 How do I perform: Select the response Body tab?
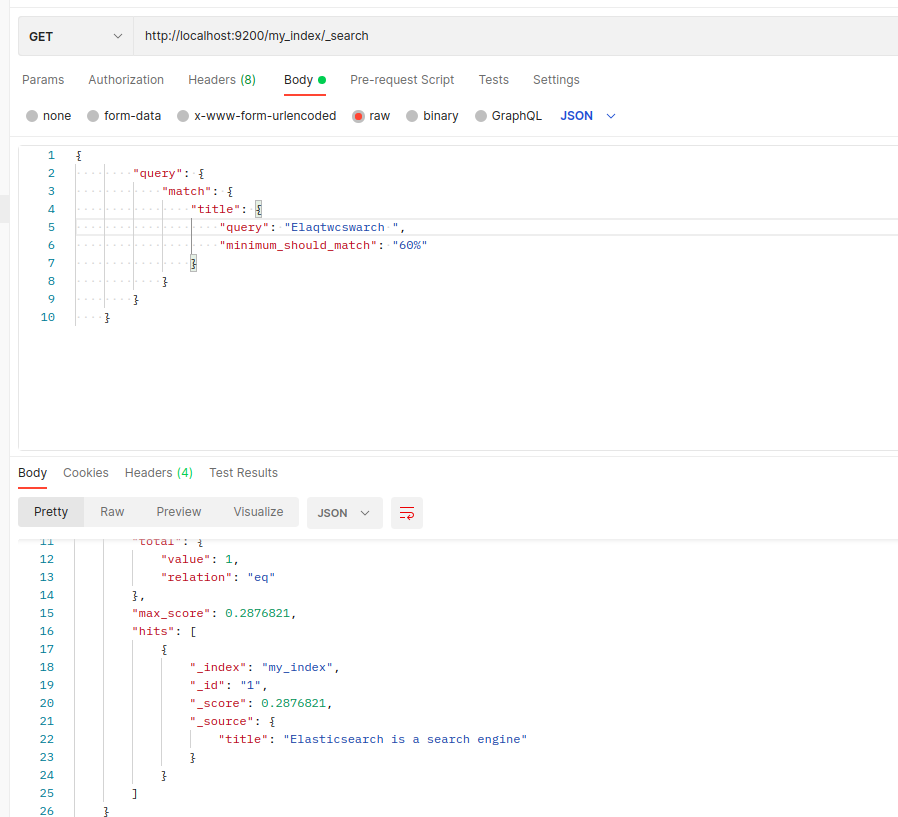(32, 473)
